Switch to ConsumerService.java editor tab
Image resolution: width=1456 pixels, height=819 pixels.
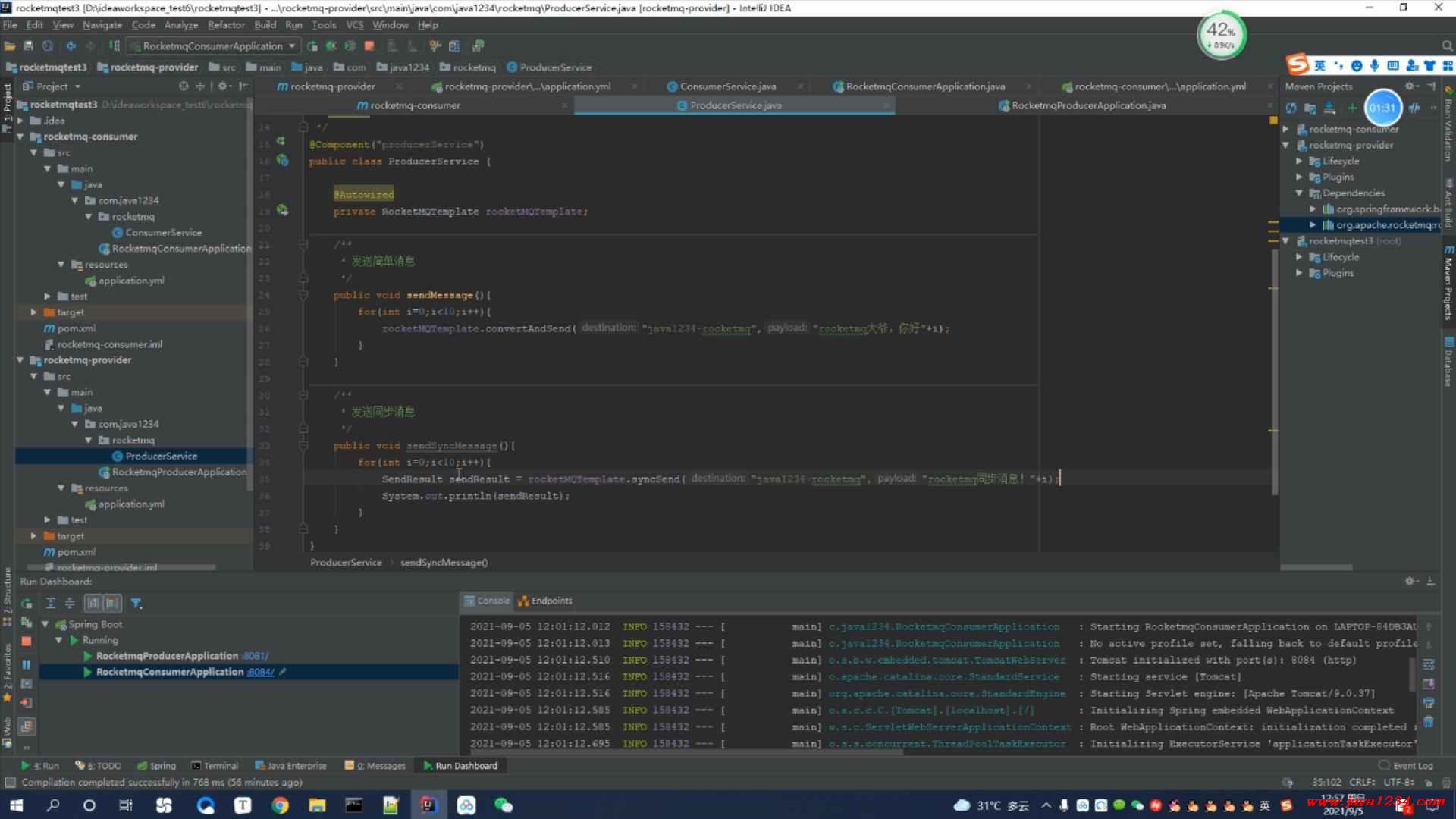click(x=727, y=86)
